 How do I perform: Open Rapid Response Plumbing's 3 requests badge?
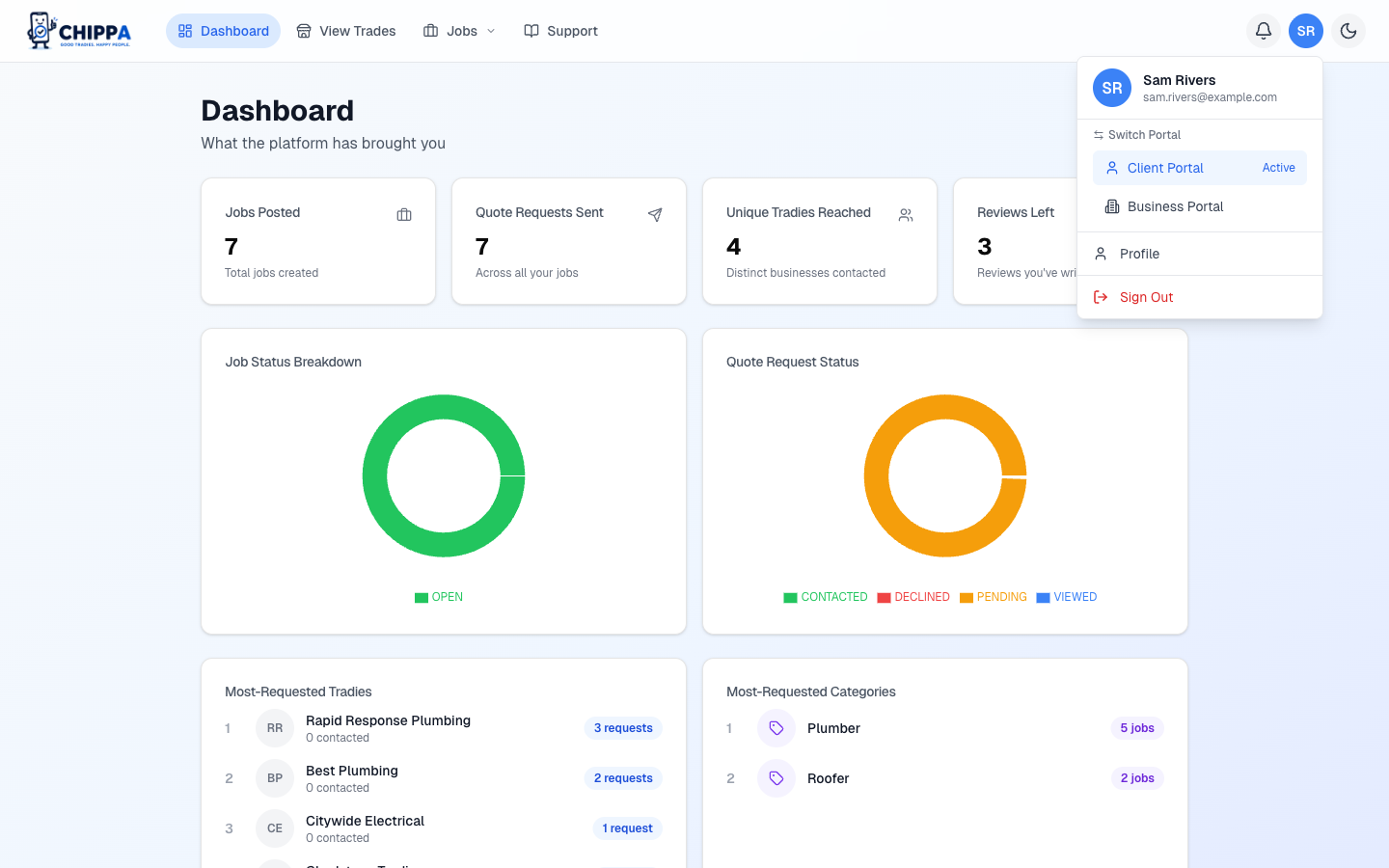pos(623,728)
